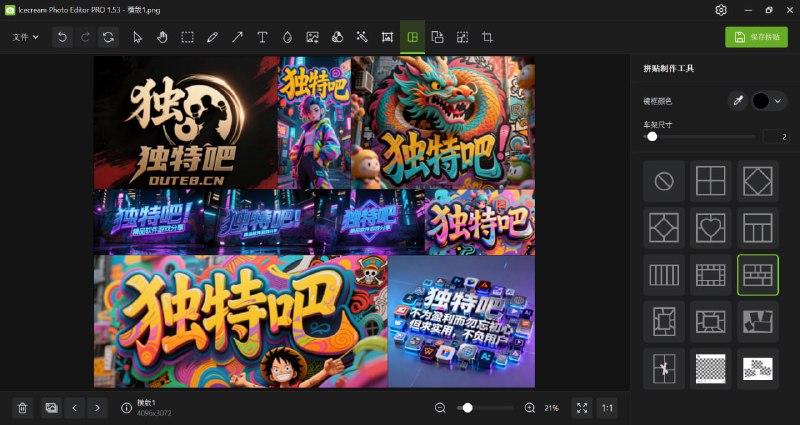
Task: Choose the landscape center-frame mosaic layout
Action: point(711,322)
